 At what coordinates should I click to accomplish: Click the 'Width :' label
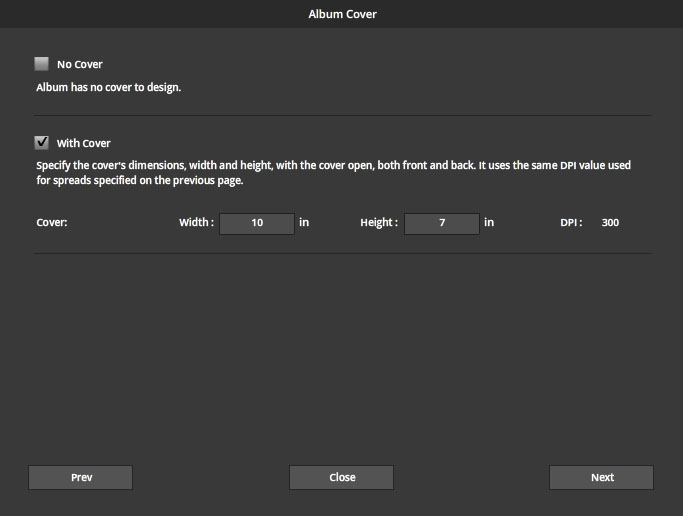[x=196, y=223]
